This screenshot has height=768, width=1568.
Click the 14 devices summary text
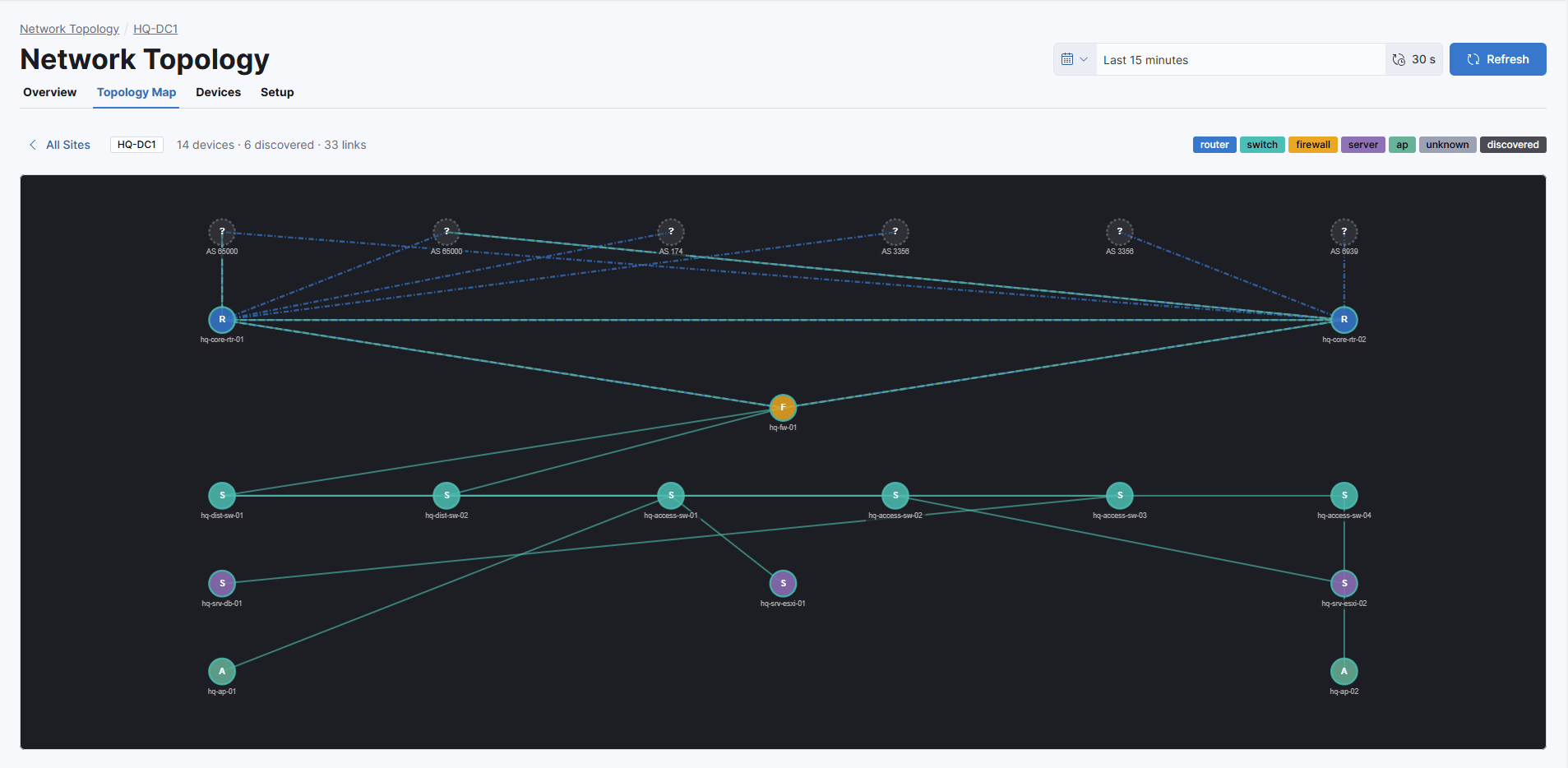pyautogui.click(x=206, y=145)
